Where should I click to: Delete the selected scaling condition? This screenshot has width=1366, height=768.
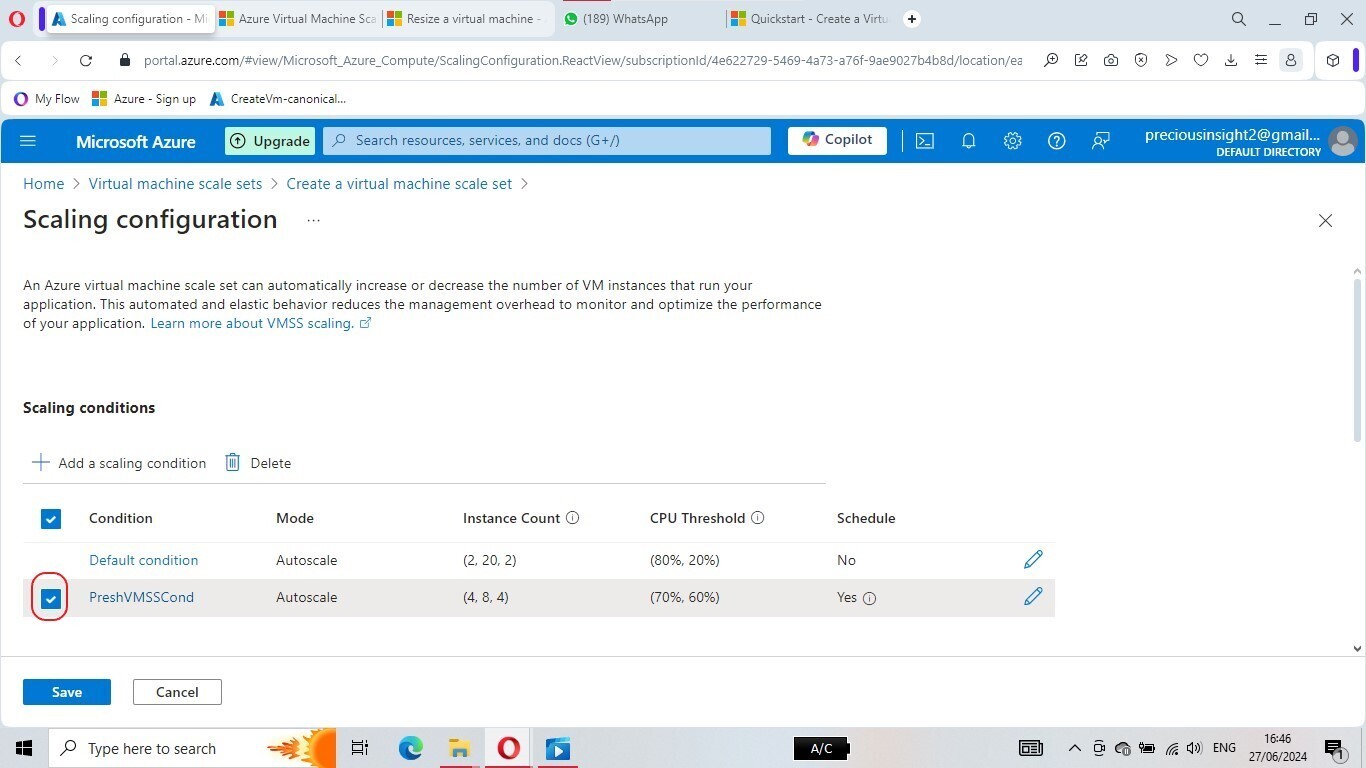[x=258, y=463]
